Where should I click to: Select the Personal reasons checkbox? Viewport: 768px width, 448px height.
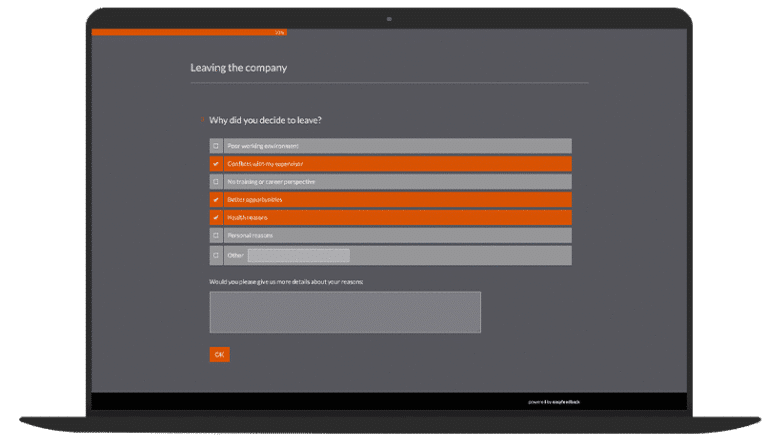tap(216, 236)
